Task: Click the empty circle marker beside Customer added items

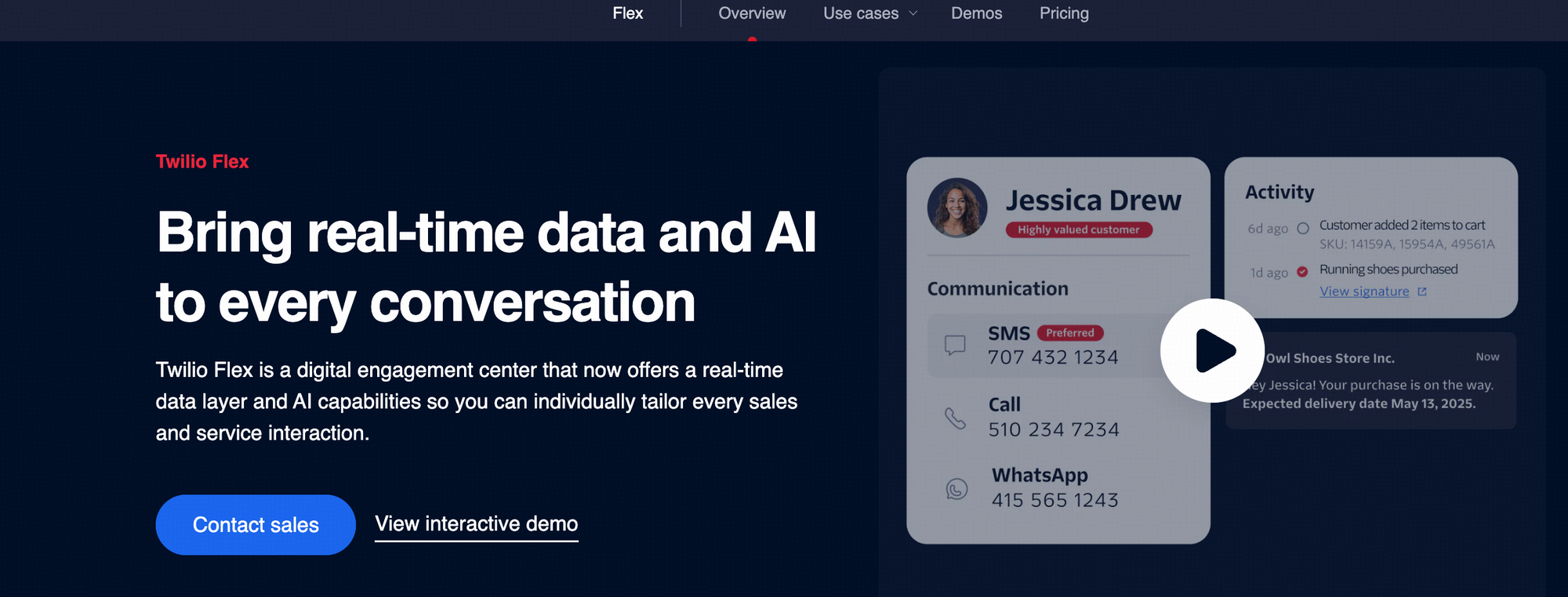Action: [x=1303, y=229]
